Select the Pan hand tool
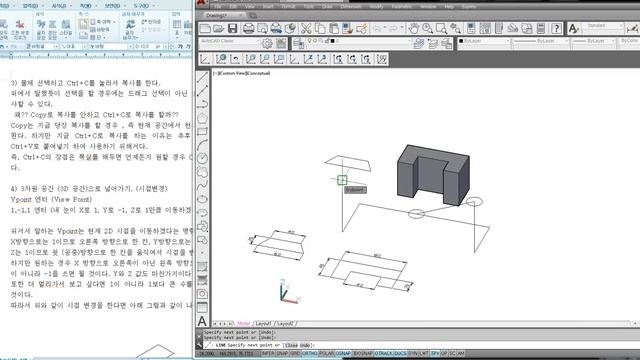 [414, 29]
